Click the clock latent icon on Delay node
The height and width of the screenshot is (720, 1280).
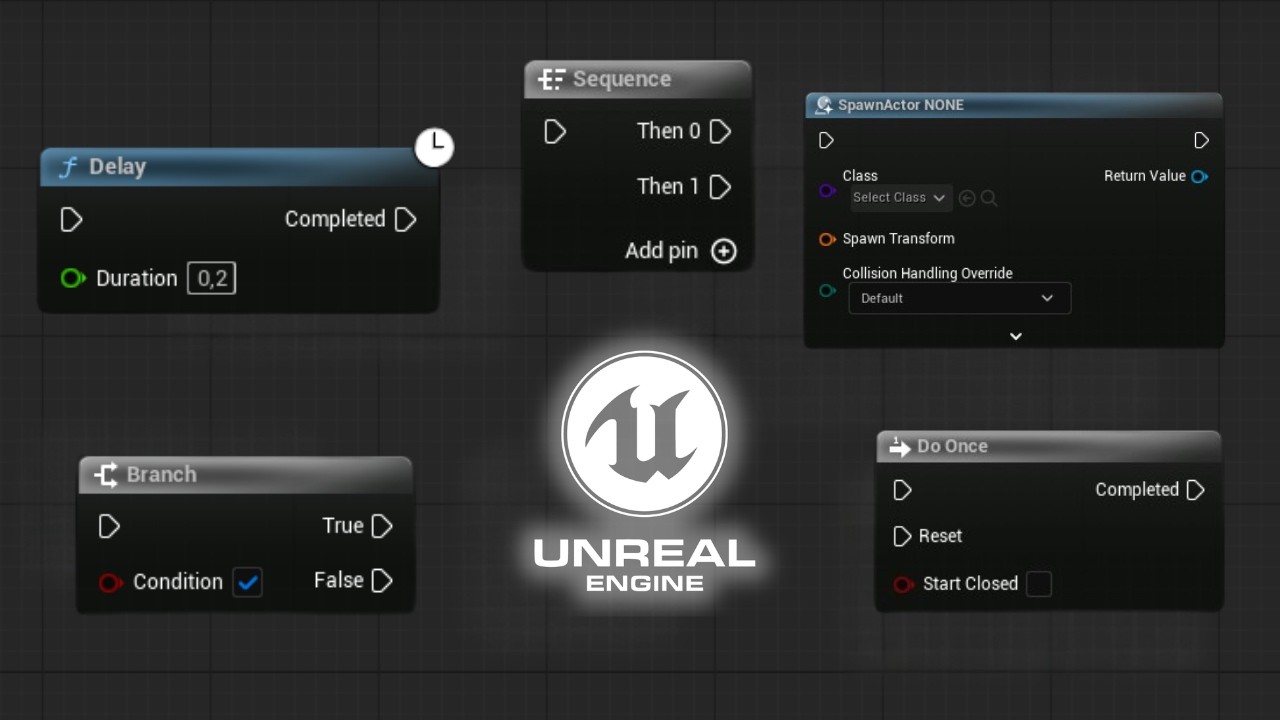tap(434, 147)
